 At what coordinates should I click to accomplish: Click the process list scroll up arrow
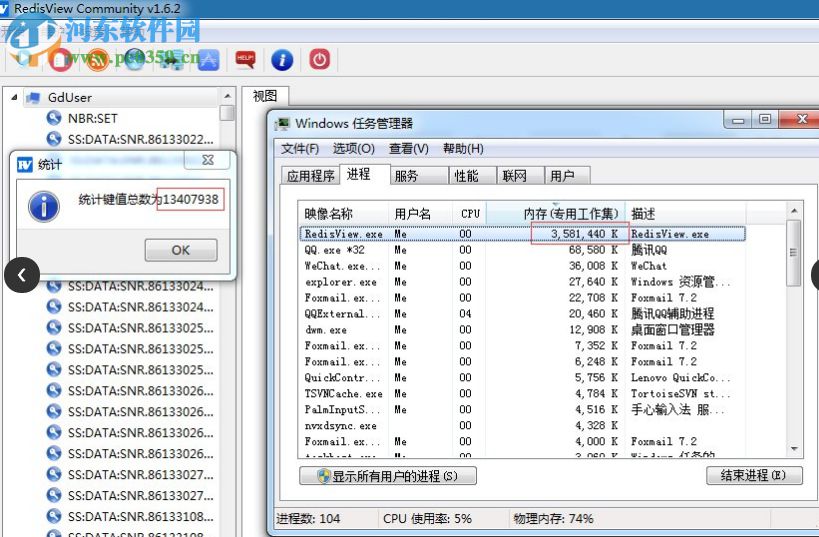pos(794,211)
